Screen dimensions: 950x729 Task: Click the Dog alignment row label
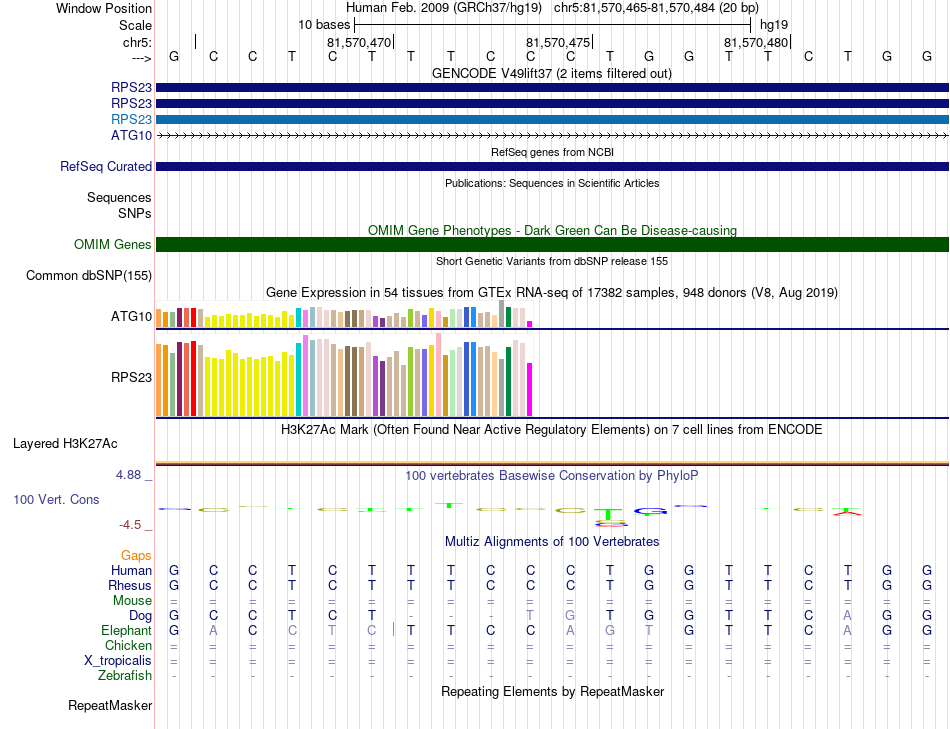tap(140, 616)
